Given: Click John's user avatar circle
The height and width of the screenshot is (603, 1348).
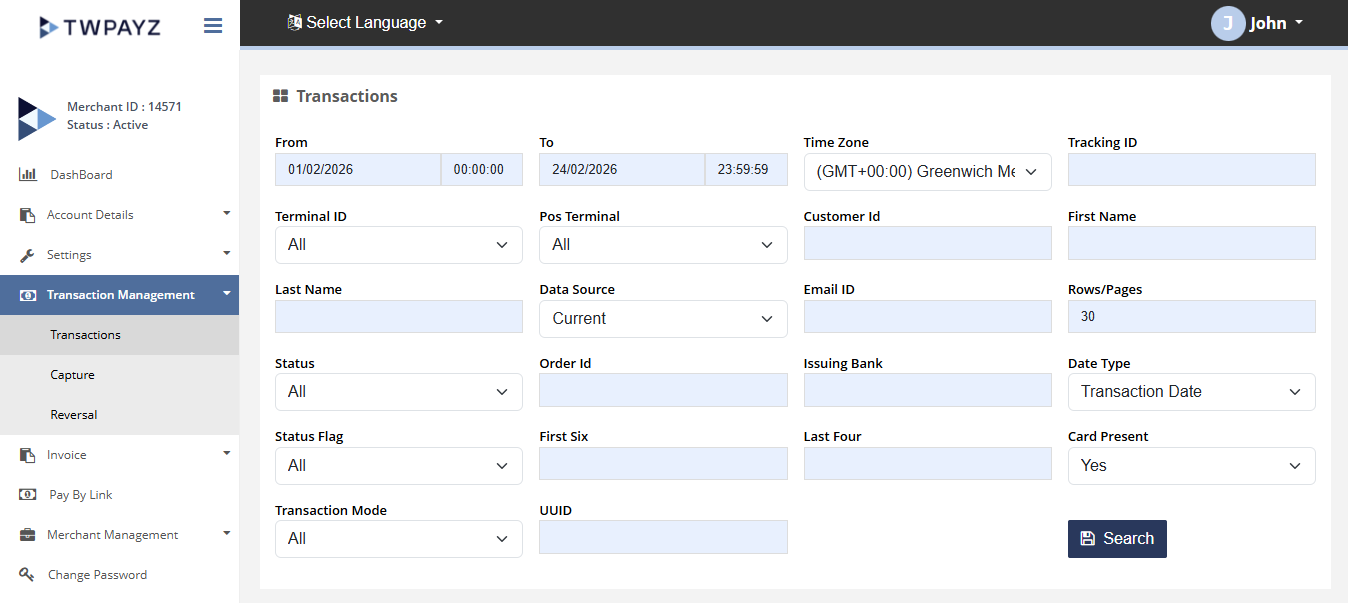Looking at the screenshot, I should tap(1227, 23).
